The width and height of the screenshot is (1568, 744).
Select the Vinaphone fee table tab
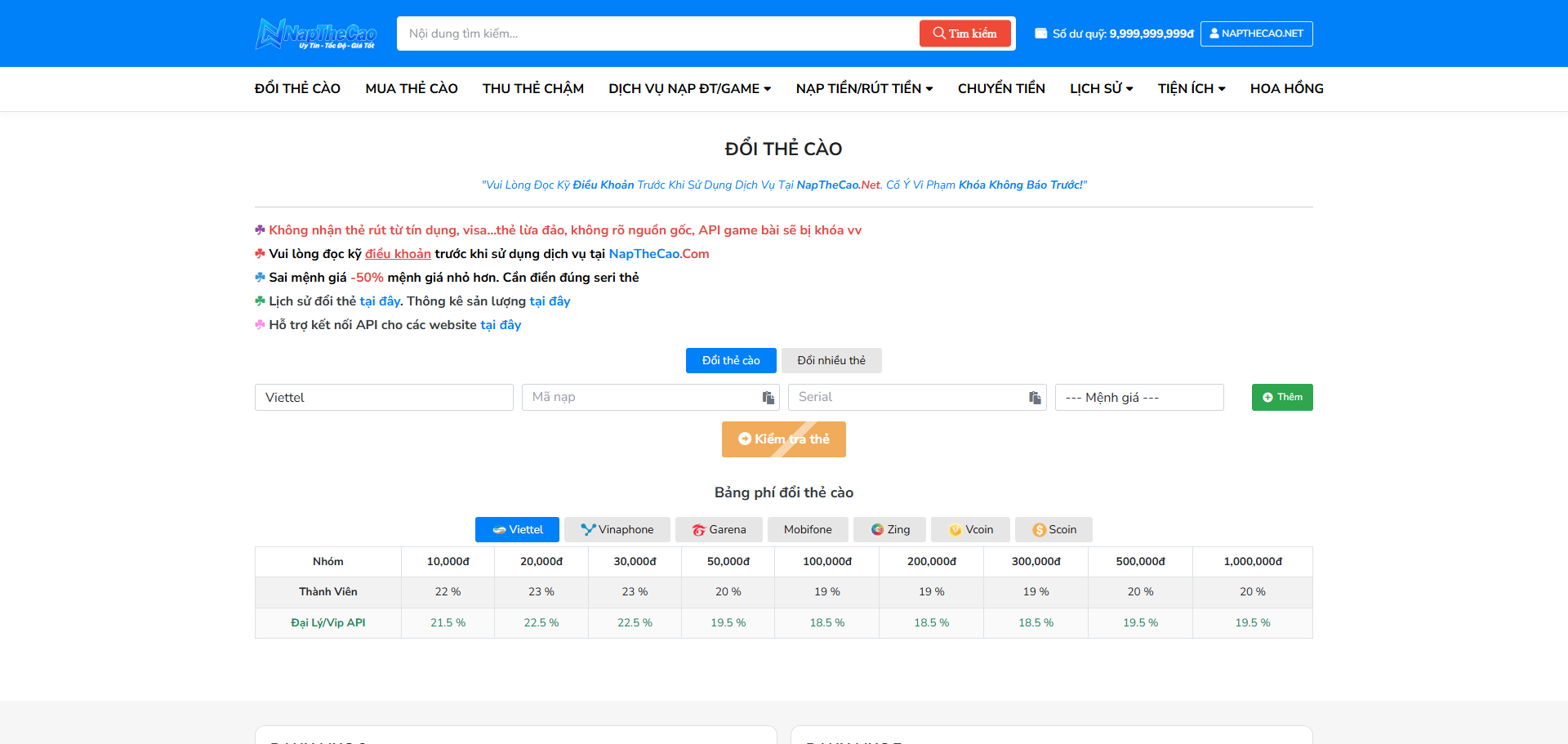[x=617, y=529]
